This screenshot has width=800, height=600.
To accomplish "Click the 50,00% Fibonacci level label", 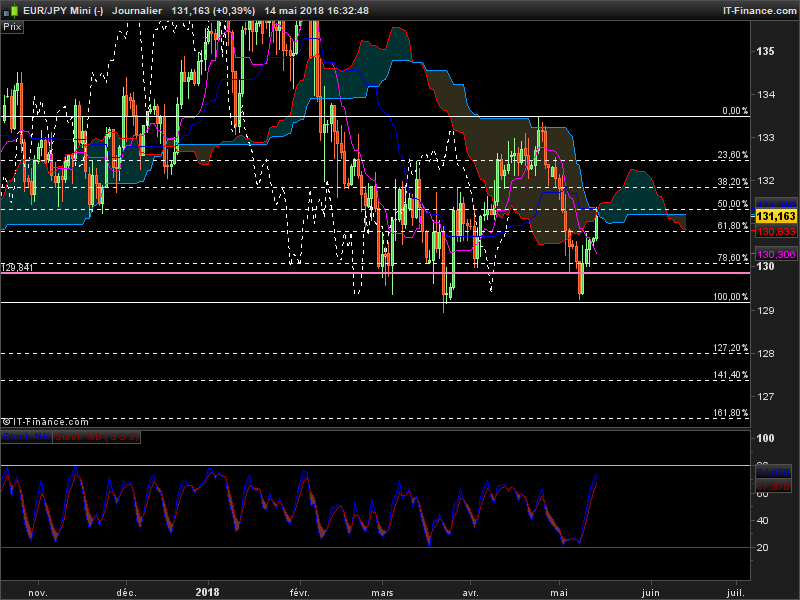I will 733,204.
